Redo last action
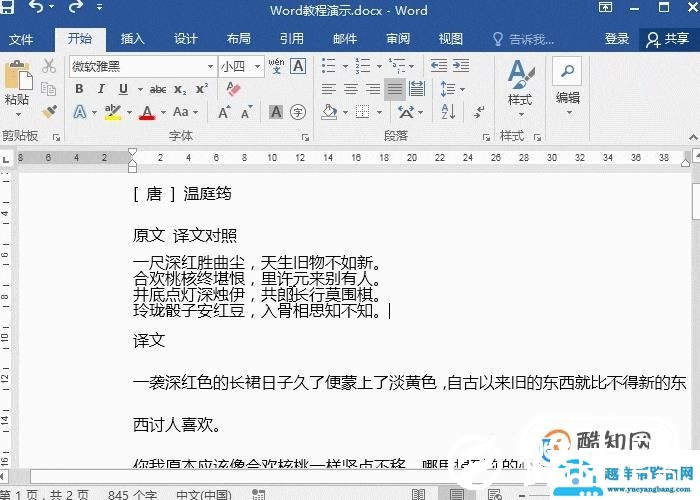Viewport: 700px width, 500px height. 75,7
